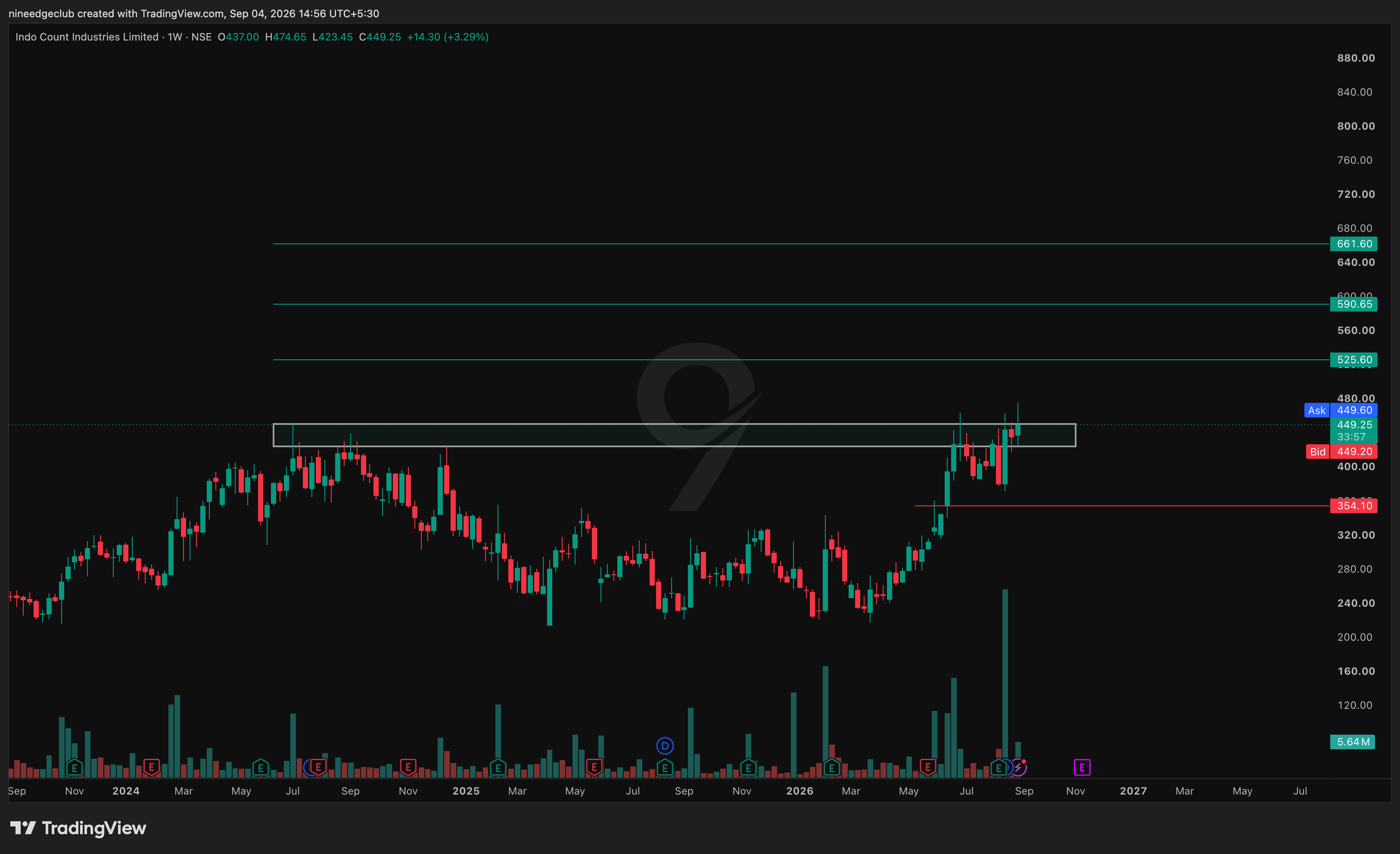
Task: Click the 2025 label on time axis
Action: click(x=466, y=791)
